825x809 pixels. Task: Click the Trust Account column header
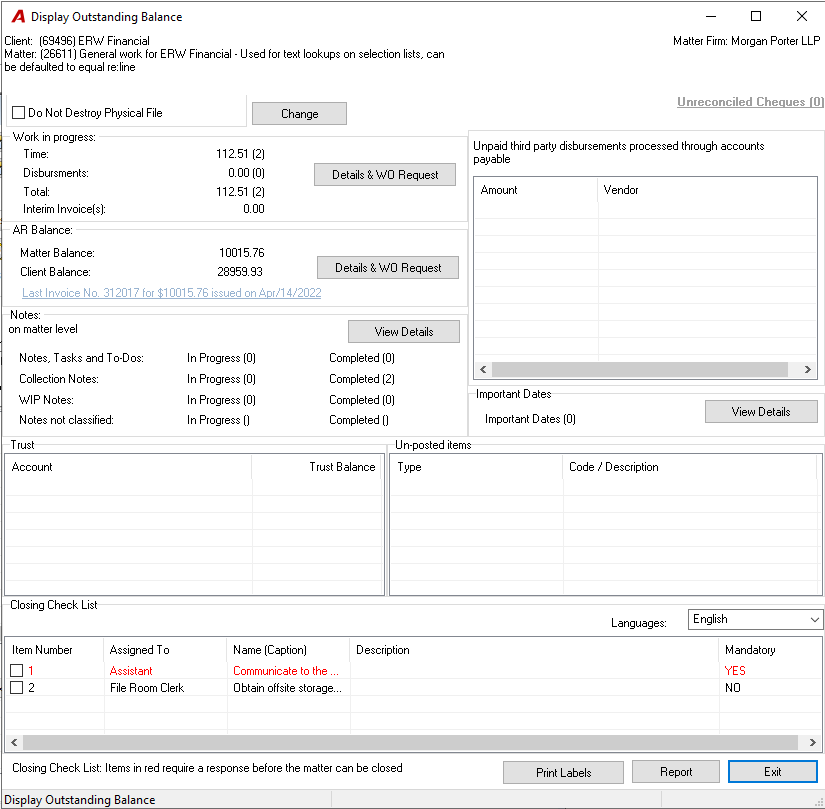tap(128, 467)
